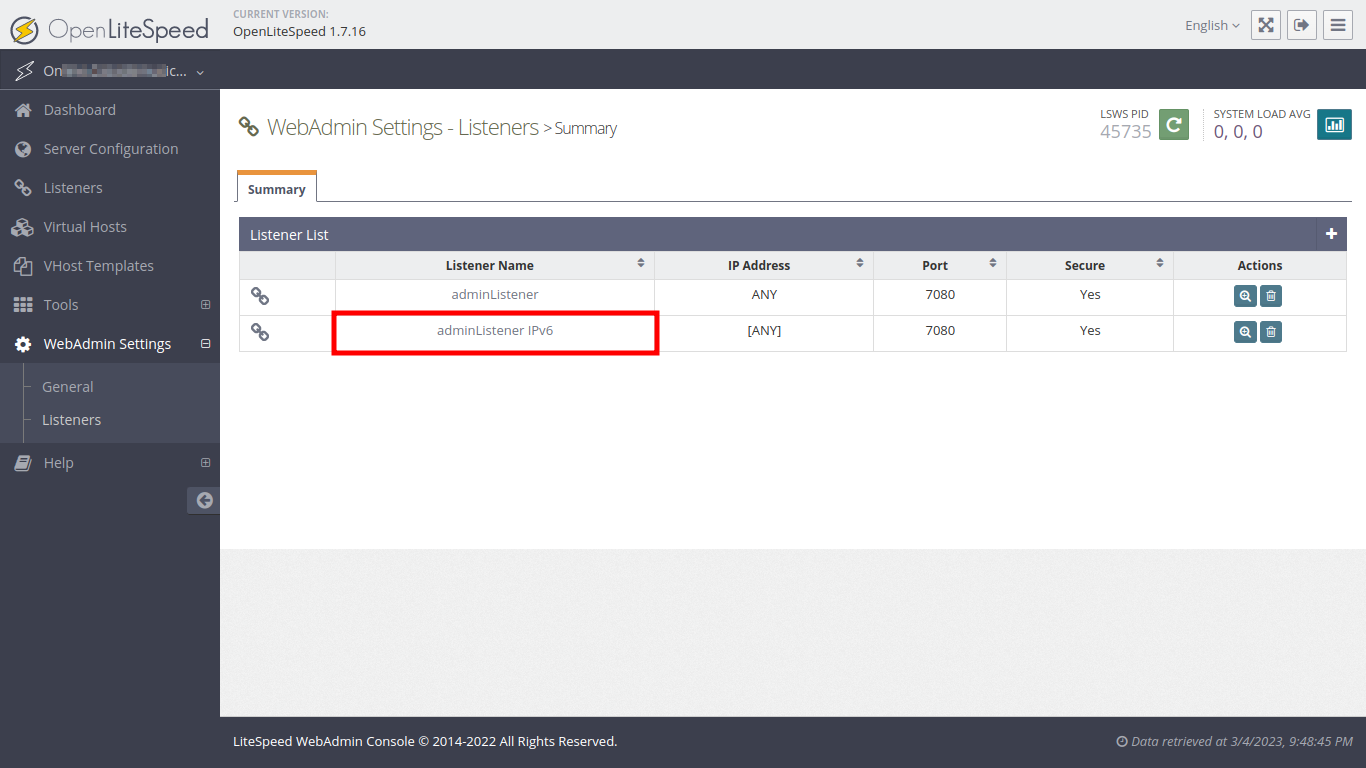Open the adminListener link

point(495,295)
